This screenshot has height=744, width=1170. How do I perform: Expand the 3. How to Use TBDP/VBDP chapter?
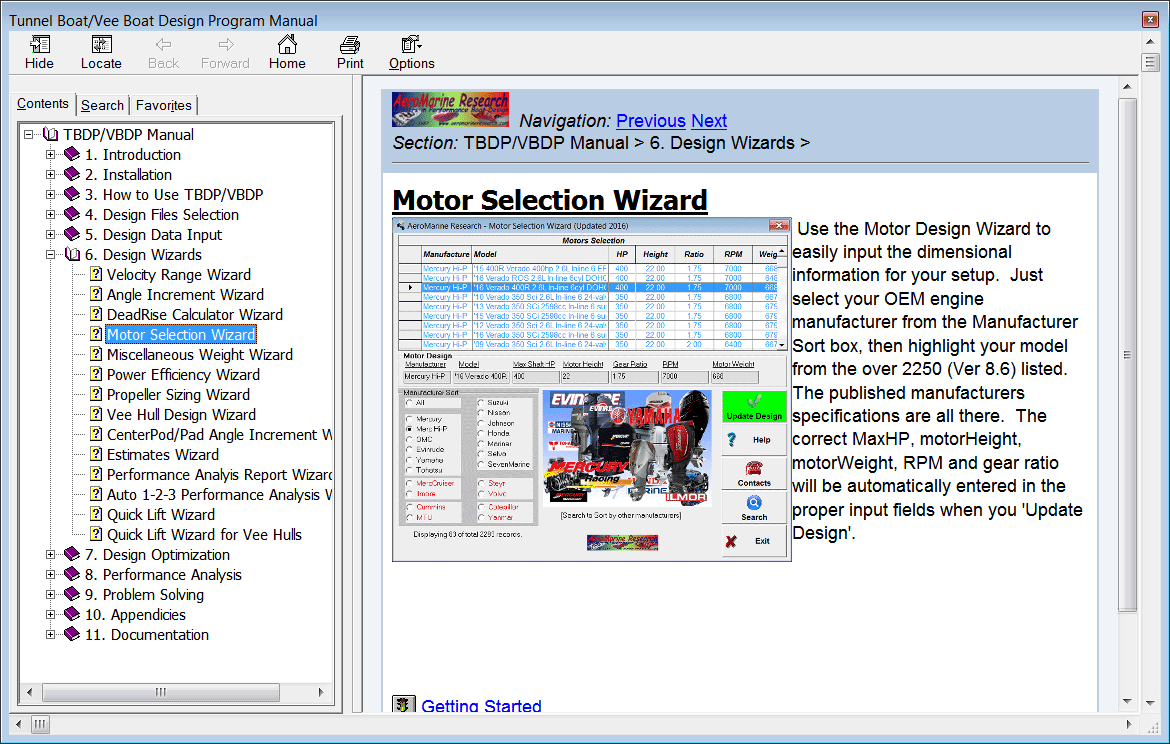click(51, 195)
